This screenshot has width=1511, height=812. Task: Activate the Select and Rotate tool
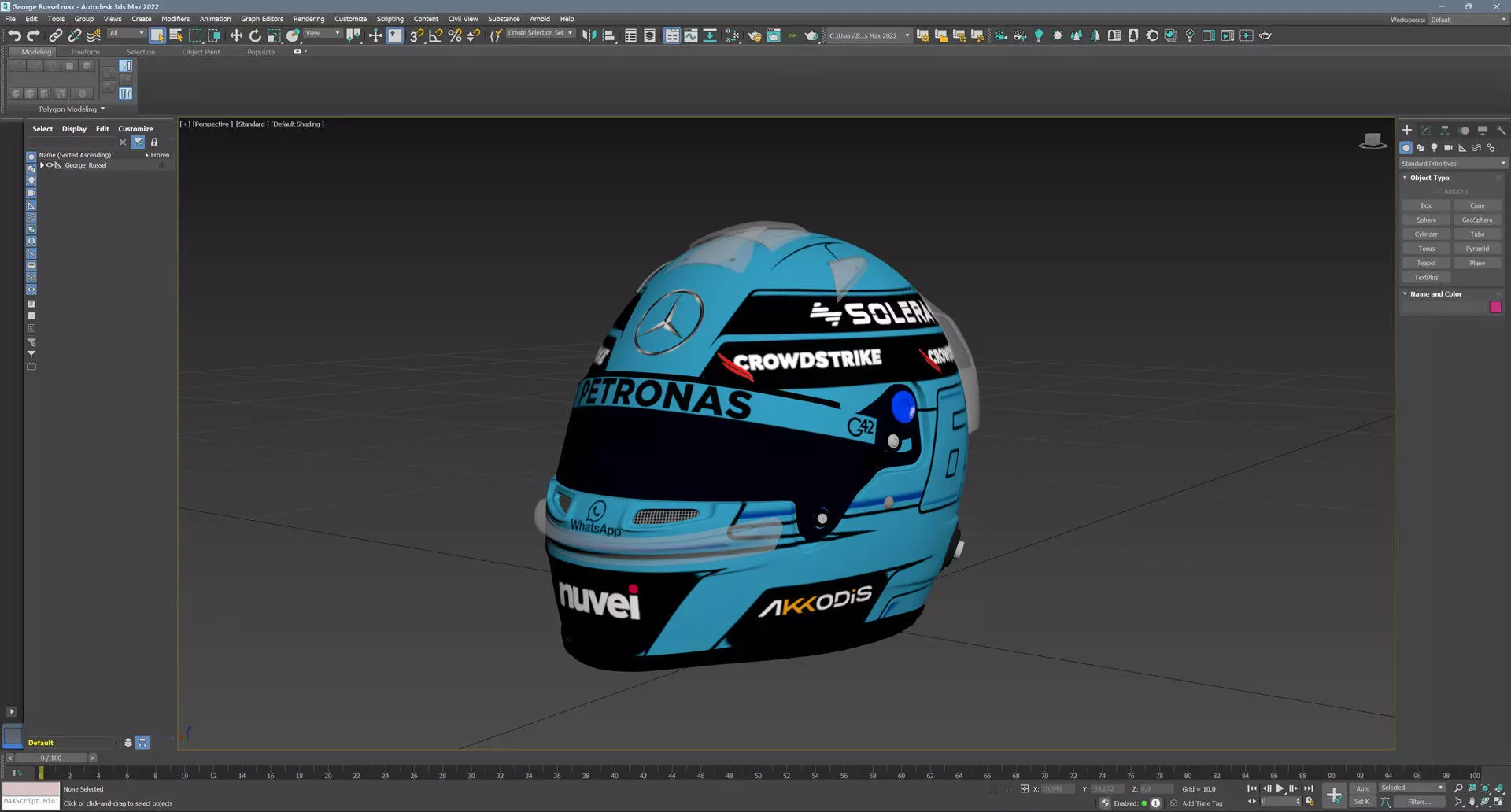255,35
